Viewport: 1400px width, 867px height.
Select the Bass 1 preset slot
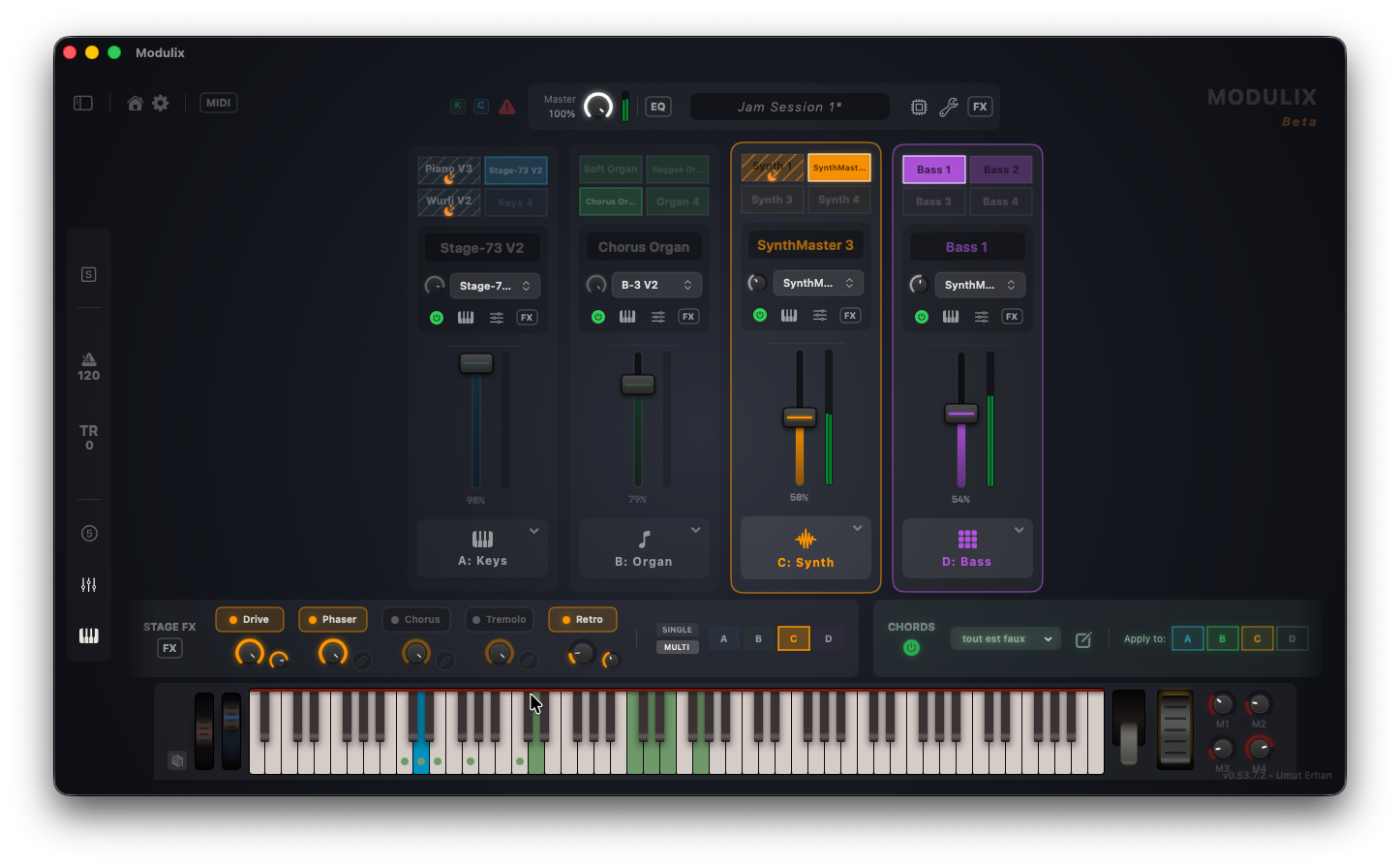coord(934,170)
